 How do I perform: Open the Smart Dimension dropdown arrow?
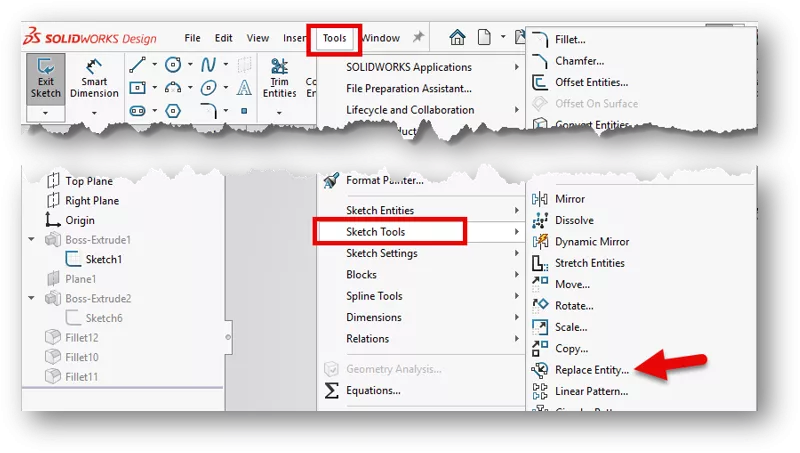coord(94,113)
